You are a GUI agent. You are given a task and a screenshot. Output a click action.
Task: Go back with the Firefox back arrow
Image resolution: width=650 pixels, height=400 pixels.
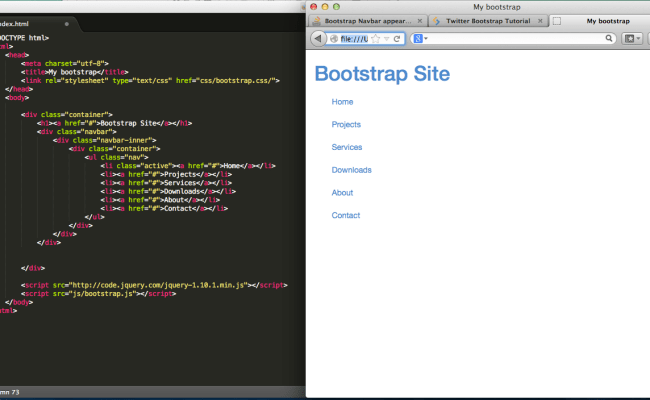pos(318,39)
